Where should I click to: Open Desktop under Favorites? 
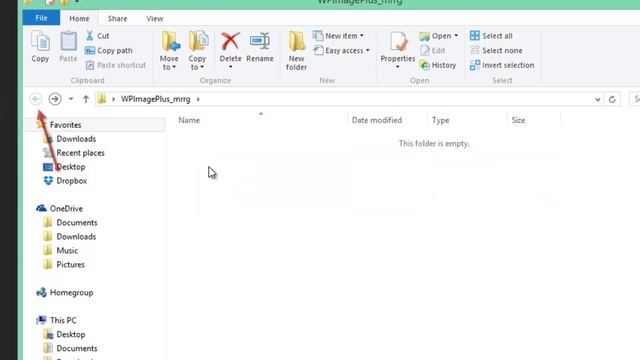(71, 167)
